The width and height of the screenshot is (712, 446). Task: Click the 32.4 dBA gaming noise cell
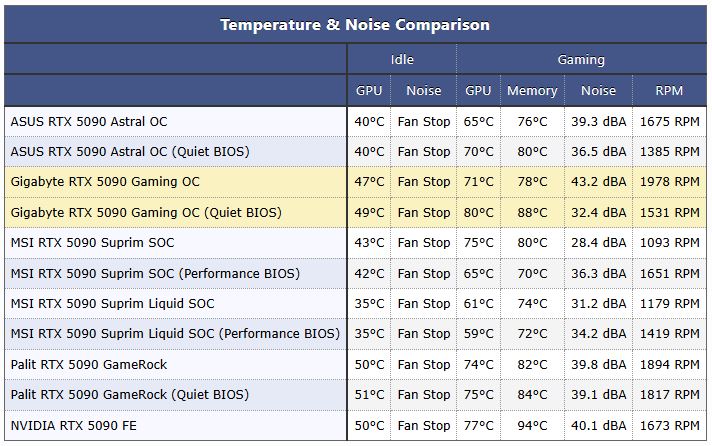(x=598, y=212)
